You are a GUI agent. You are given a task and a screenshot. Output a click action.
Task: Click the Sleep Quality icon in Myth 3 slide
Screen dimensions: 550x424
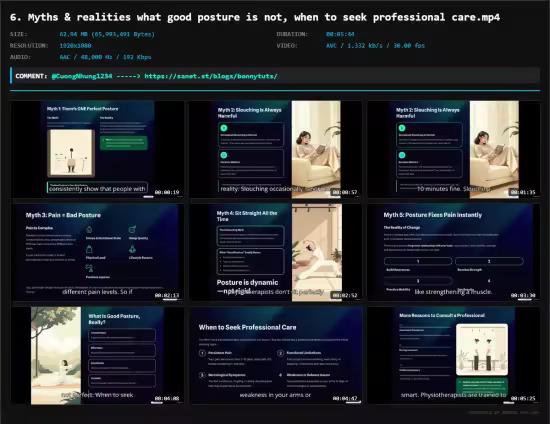tap(132, 229)
